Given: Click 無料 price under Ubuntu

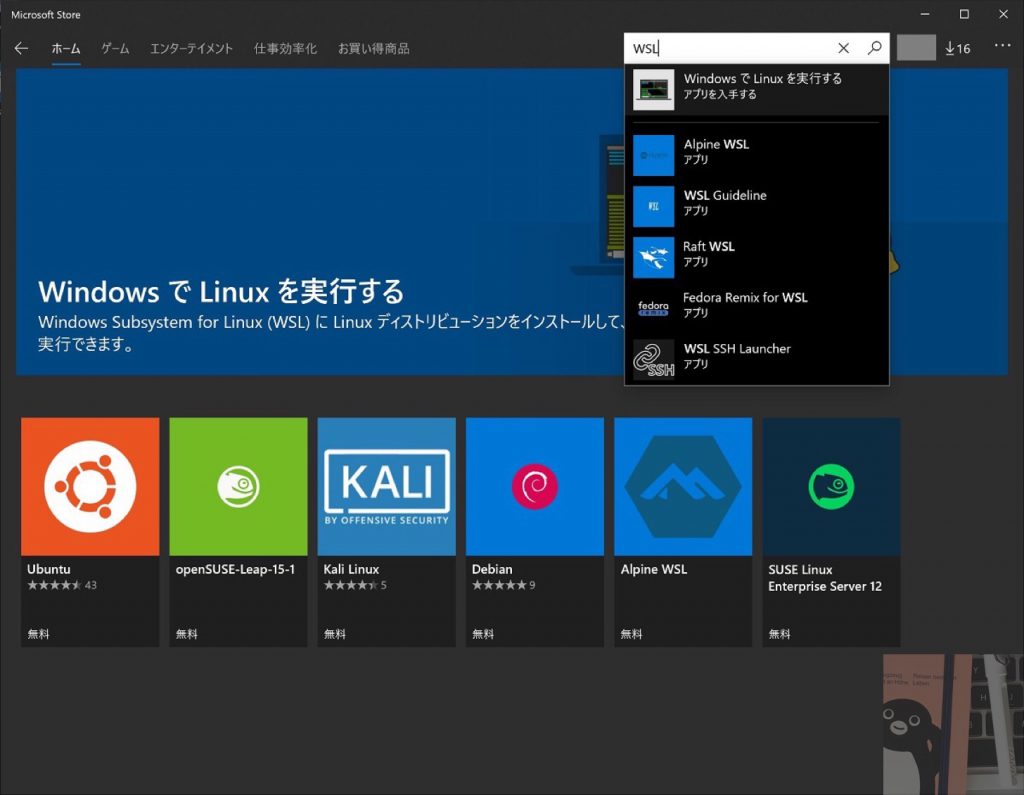Looking at the screenshot, I should 39,634.
